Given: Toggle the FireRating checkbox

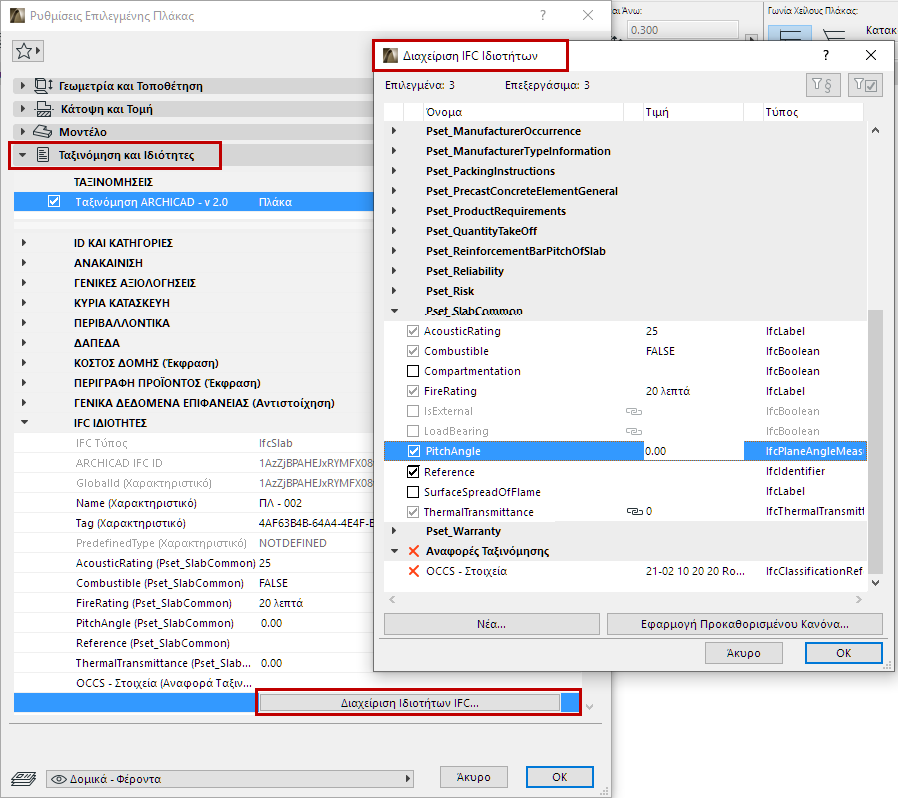Looking at the screenshot, I should [x=412, y=391].
